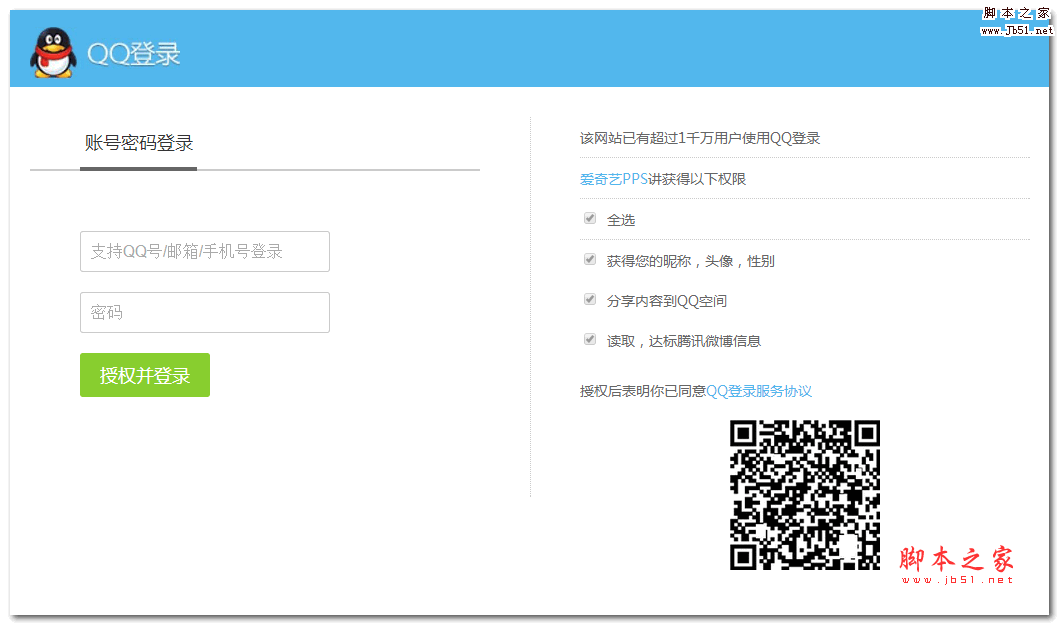
Task: Click the QQ登录 header title
Action: pos(133,54)
